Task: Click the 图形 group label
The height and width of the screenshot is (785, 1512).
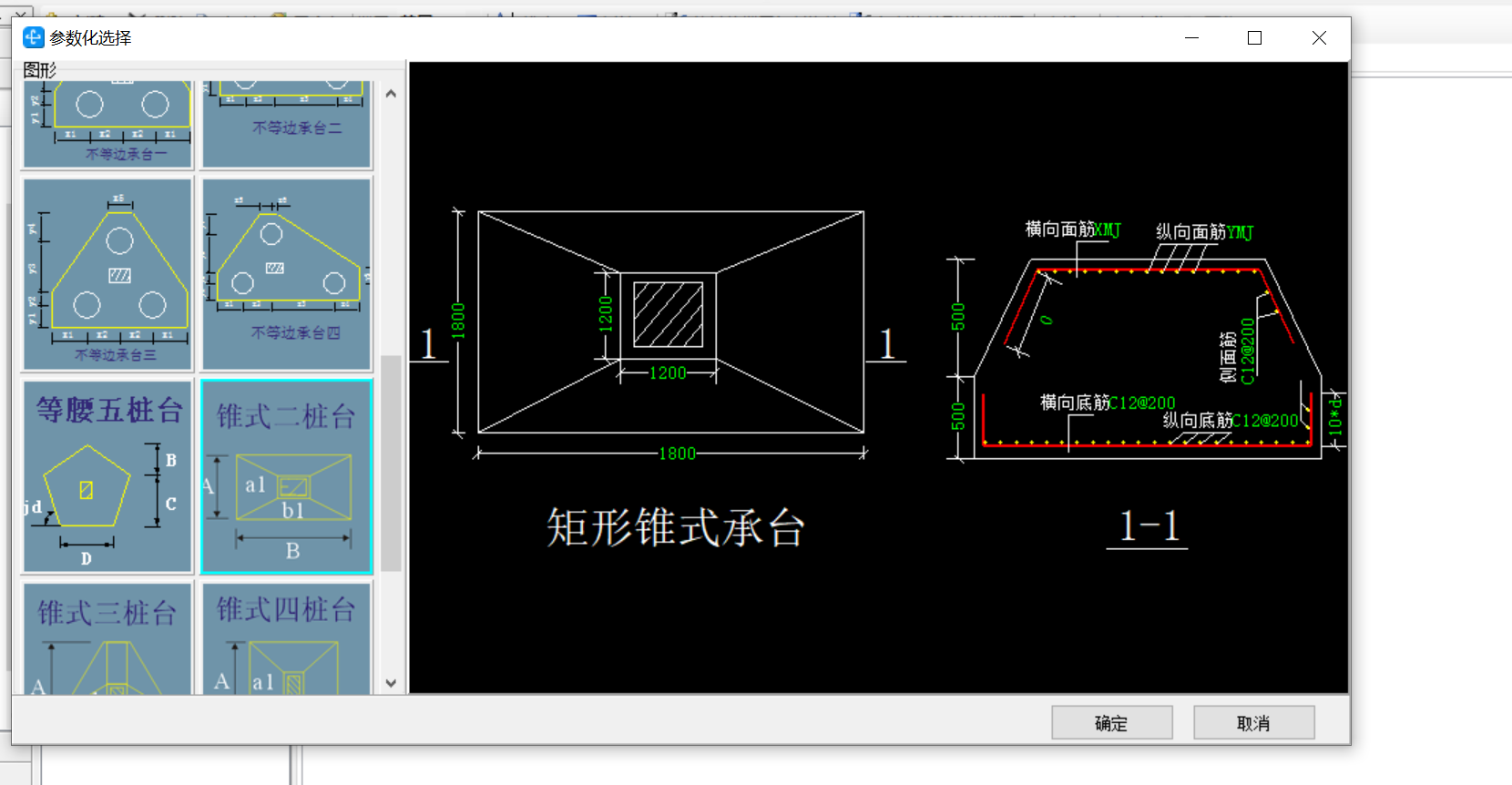Action: [x=40, y=70]
